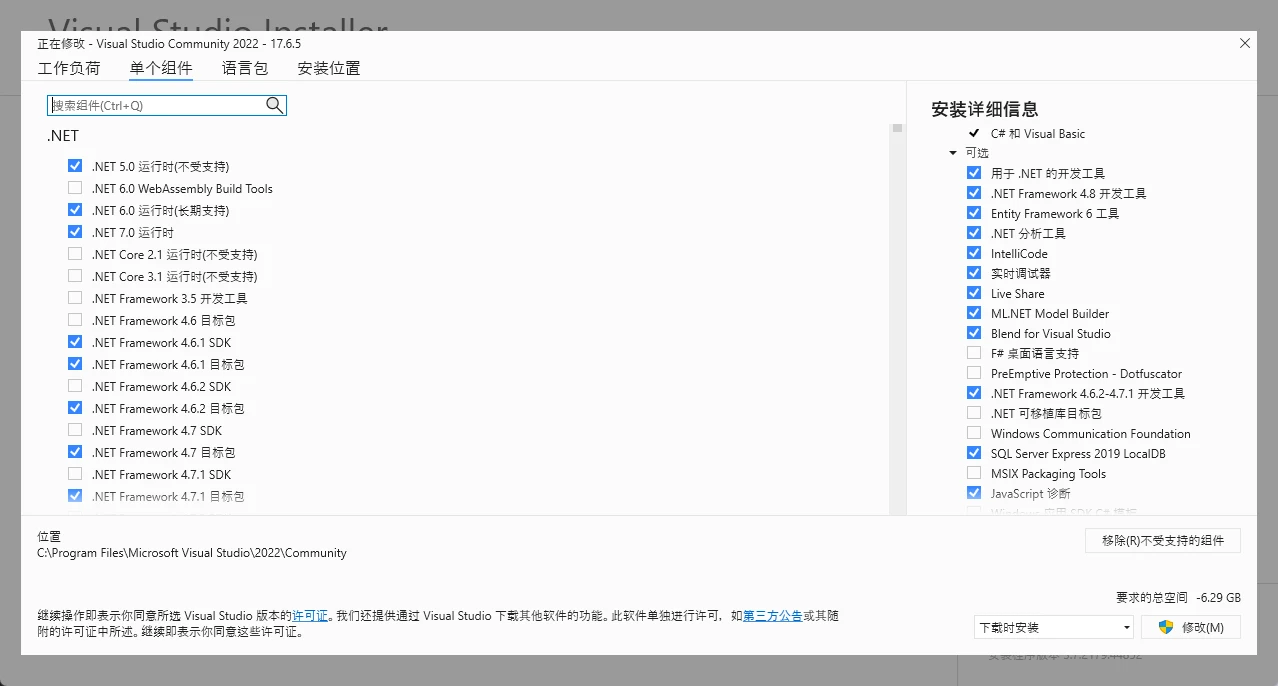1278x686 pixels.
Task: Open the 安装位置 tab
Action: (329, 68)
